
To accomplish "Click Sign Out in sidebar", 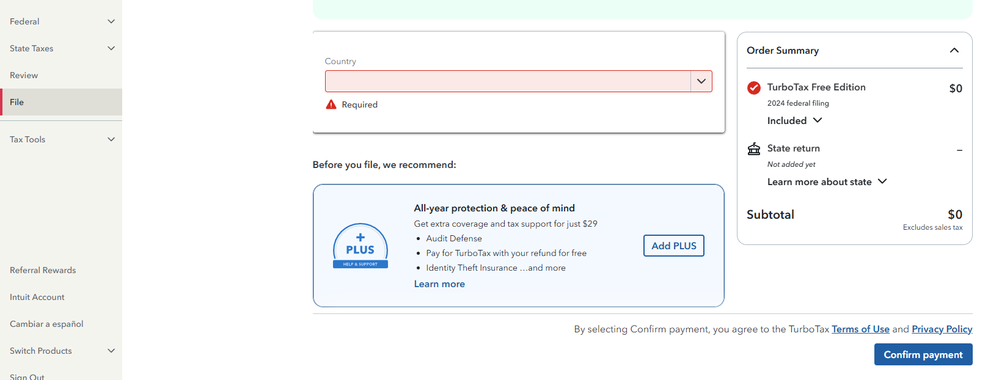I will pos(27,377).
